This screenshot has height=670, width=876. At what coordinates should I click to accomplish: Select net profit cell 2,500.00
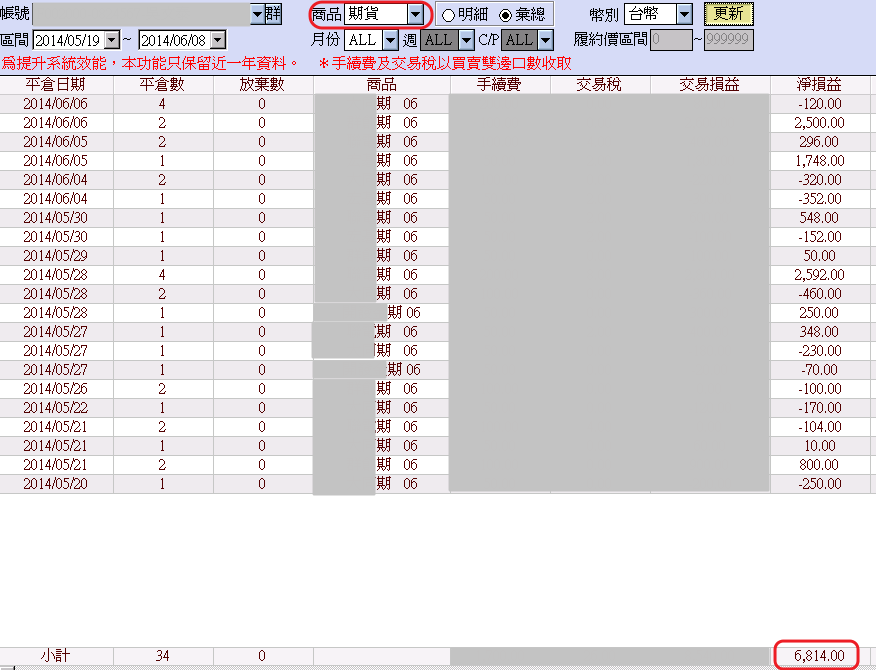[x=820, y=123]
